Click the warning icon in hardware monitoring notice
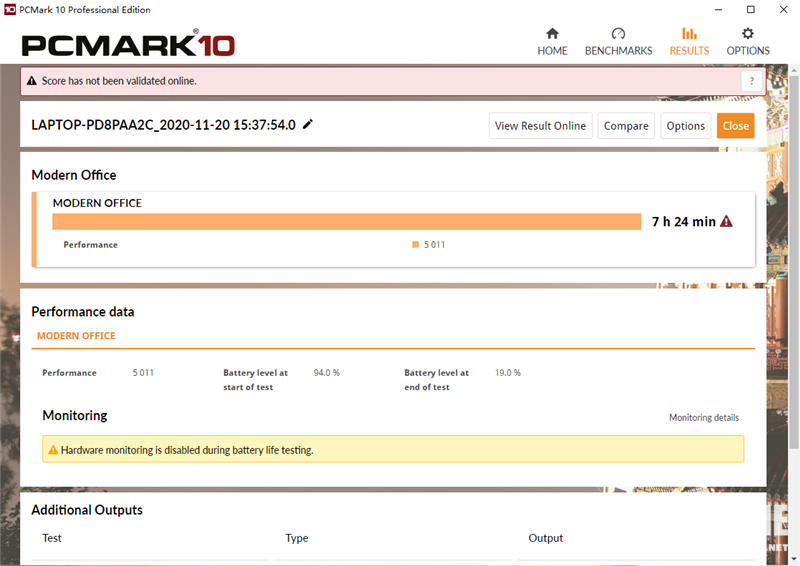Image resolution: width=800 pixels, height=566 pixels. tap(53, 450)
